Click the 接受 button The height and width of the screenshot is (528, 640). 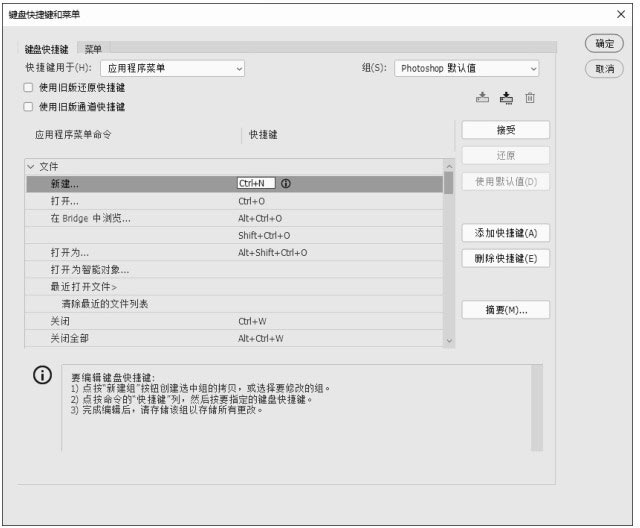(505, 130)
